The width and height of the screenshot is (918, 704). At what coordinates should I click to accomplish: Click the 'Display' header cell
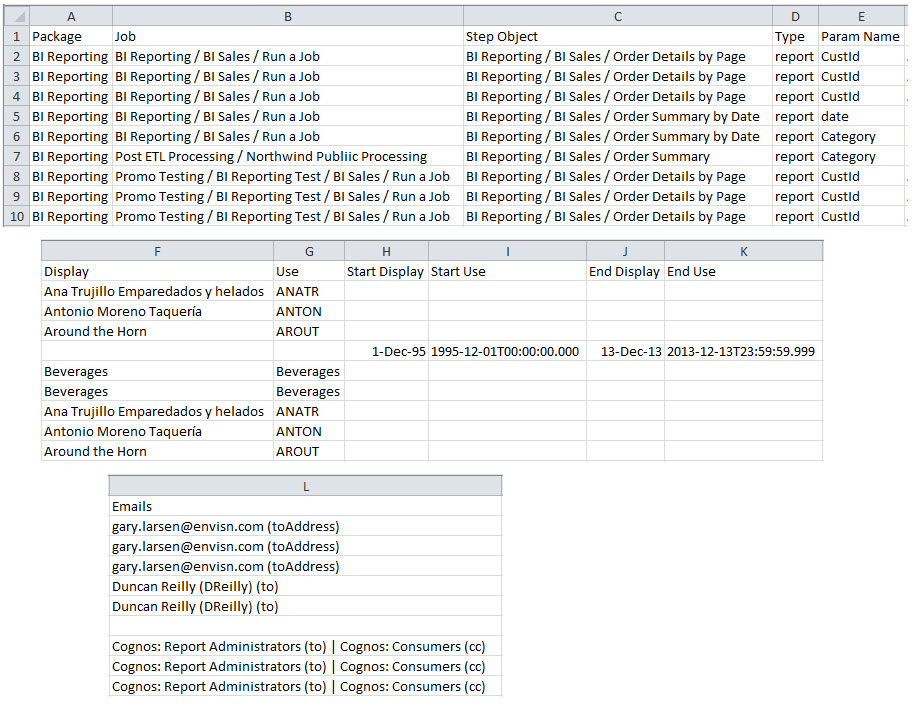[157, 271]
